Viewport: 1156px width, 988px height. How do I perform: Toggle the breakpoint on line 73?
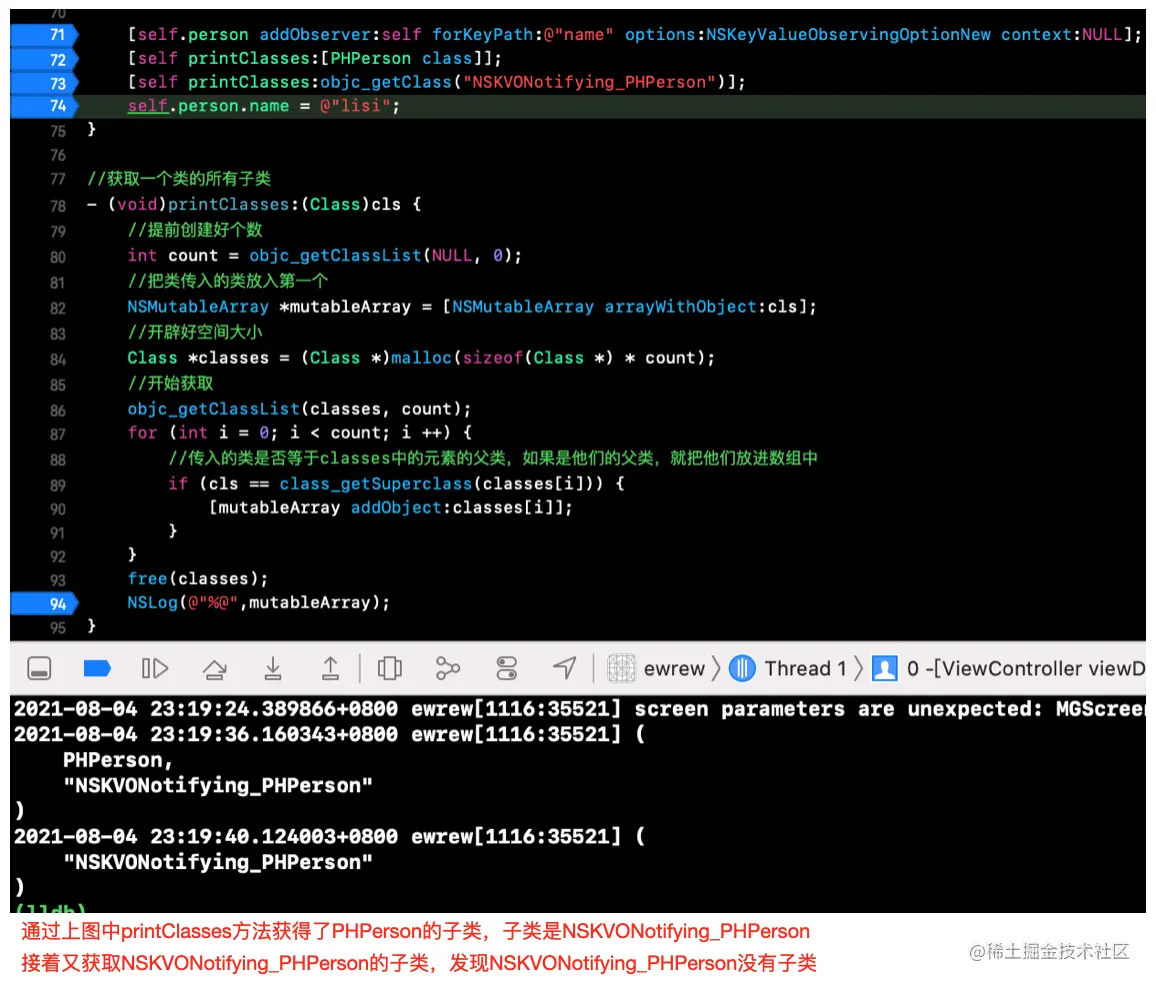tap(44, 83)
